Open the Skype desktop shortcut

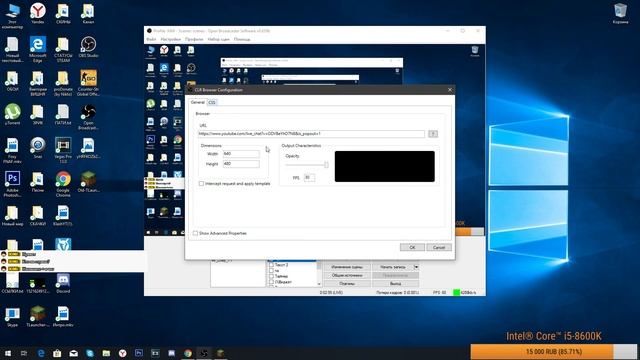pos(12,317)
